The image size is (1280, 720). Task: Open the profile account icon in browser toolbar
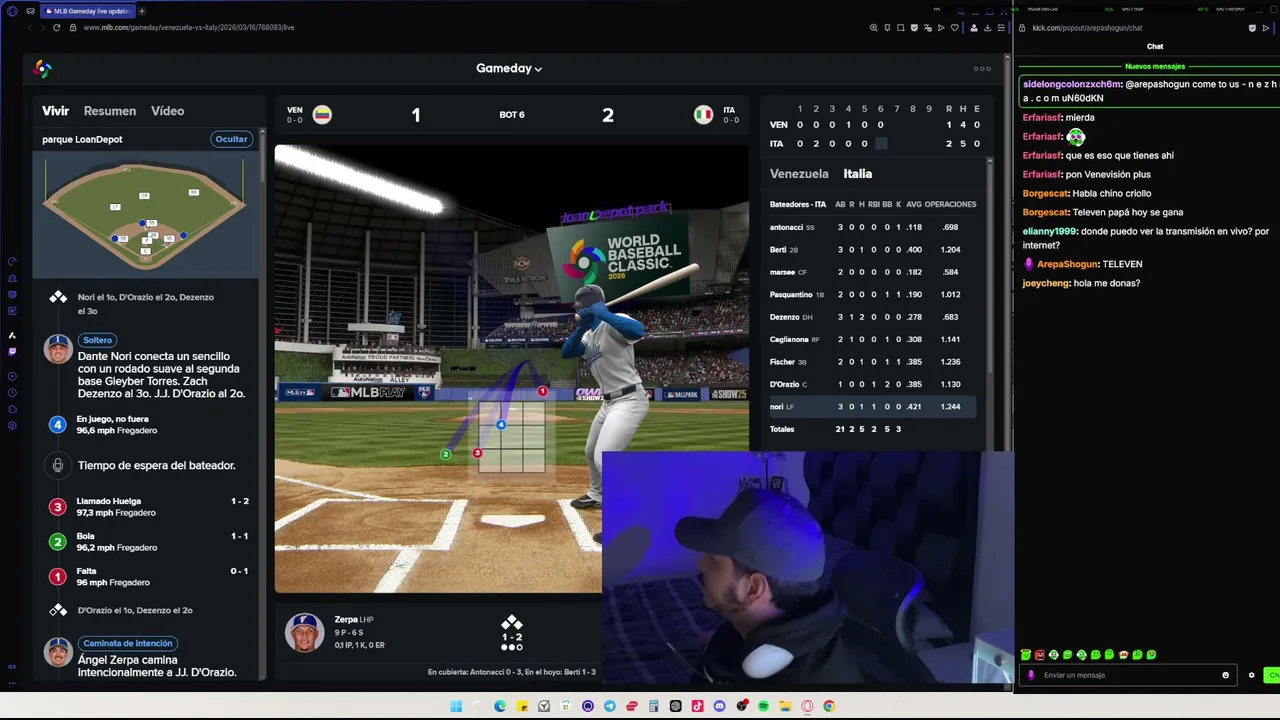974,28
